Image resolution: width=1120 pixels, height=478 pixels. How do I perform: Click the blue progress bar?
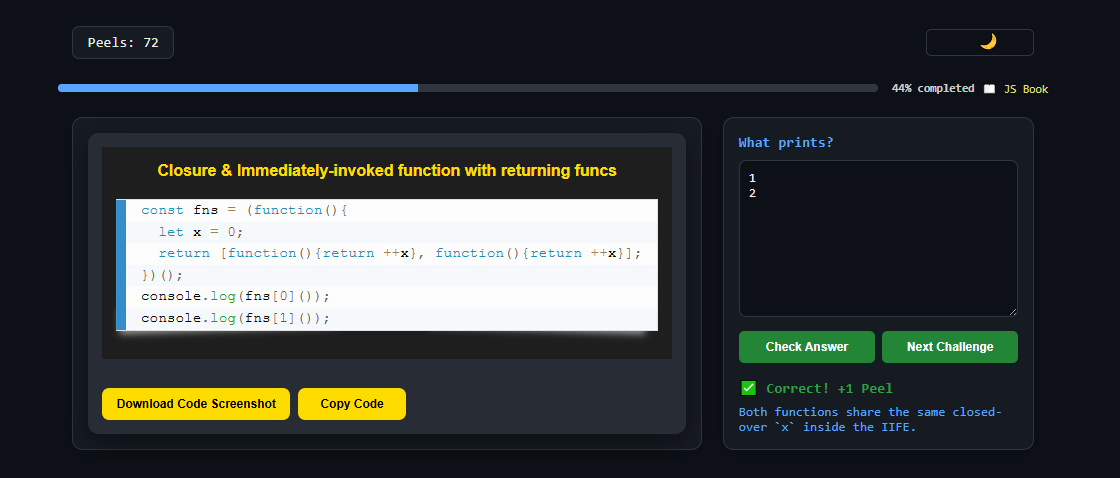tap(468, 88)
